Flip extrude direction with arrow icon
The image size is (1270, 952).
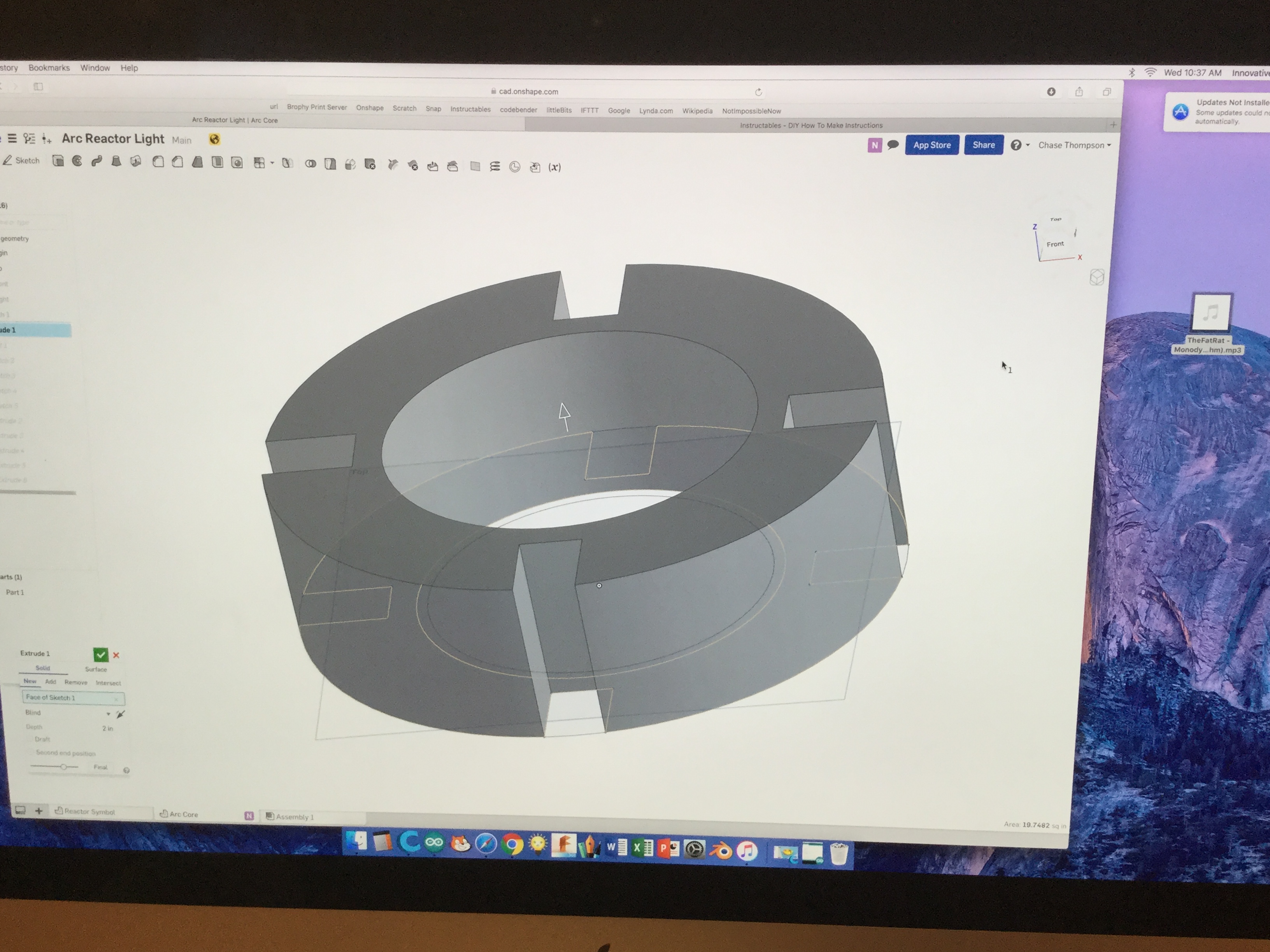tap(120, 714)
